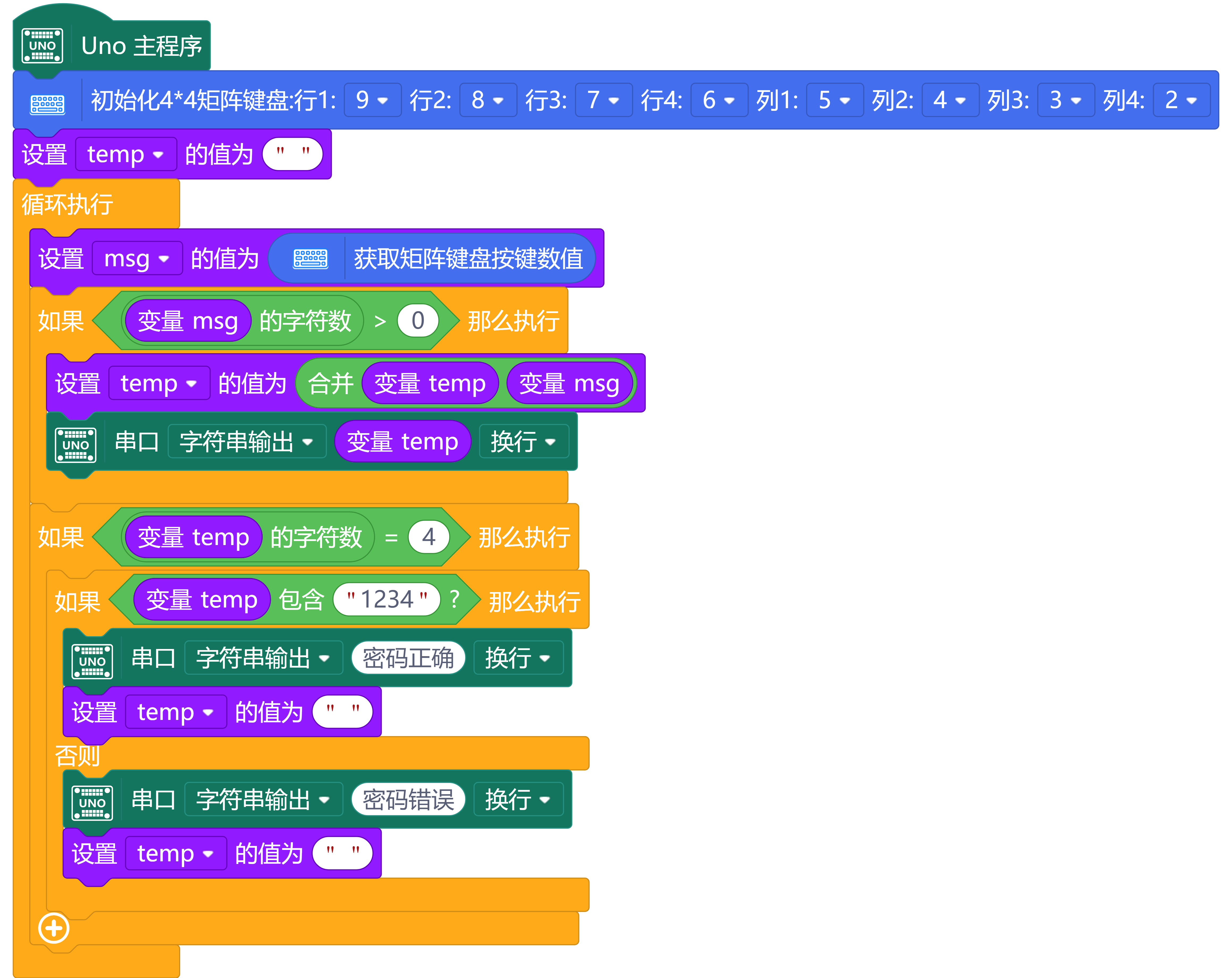Screen dimensions: 1232x978
Task: Click UNO icon on serial output temp block
Action: [75, 444]
